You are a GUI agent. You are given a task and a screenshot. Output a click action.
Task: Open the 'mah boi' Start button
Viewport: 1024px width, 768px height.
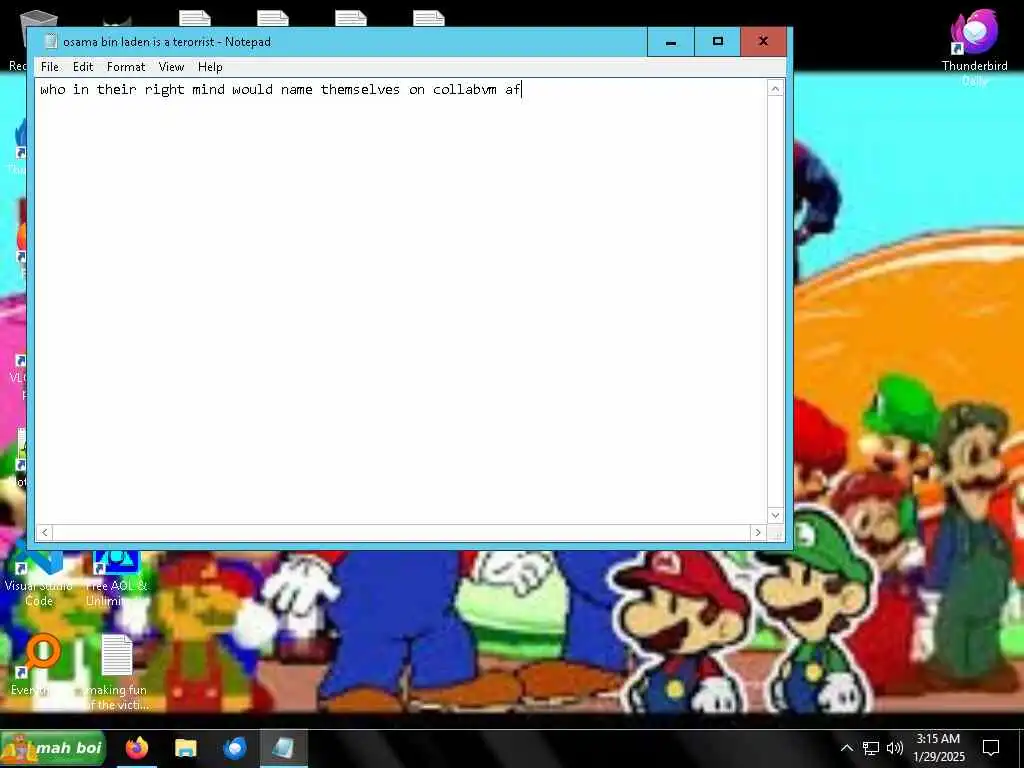pyautogui.click(x=53, y=748)
